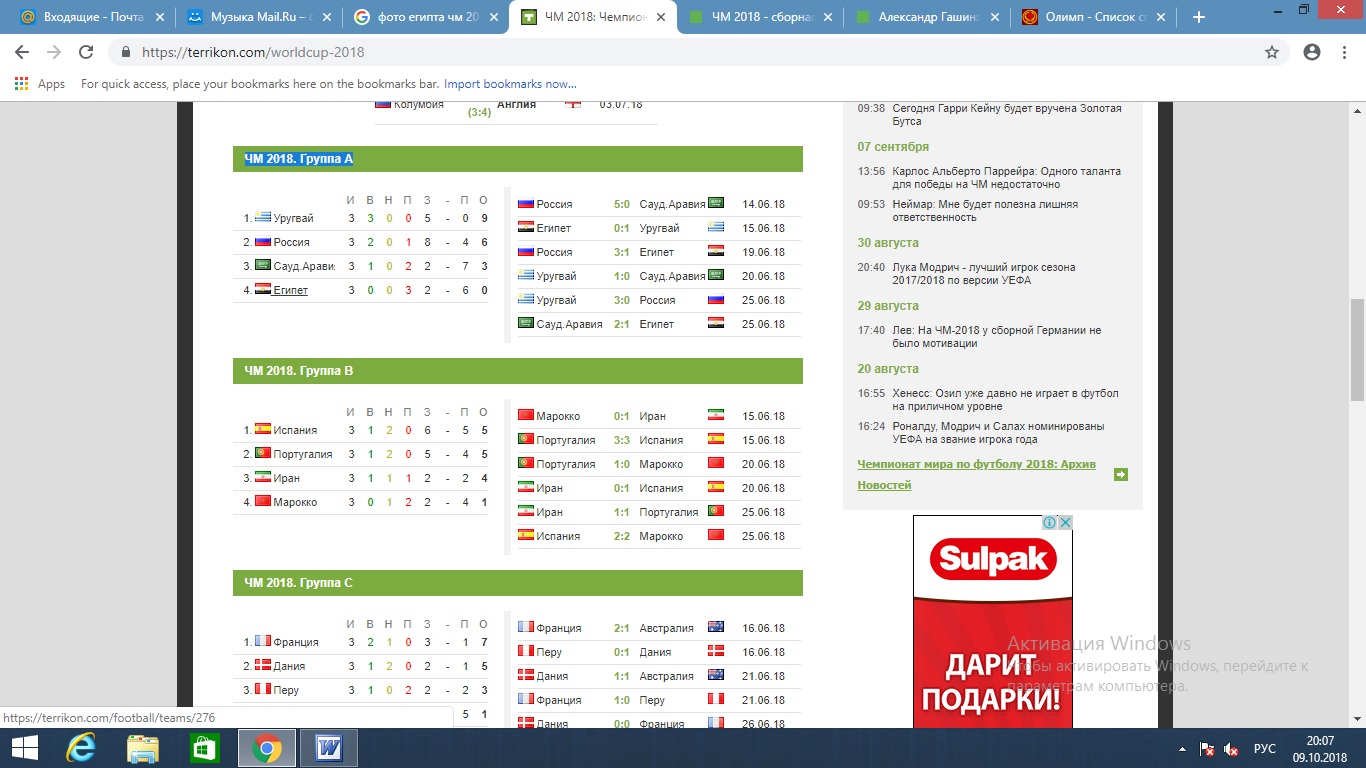
Task: Click Import bookmarks now link
Action: coord(510,84)
